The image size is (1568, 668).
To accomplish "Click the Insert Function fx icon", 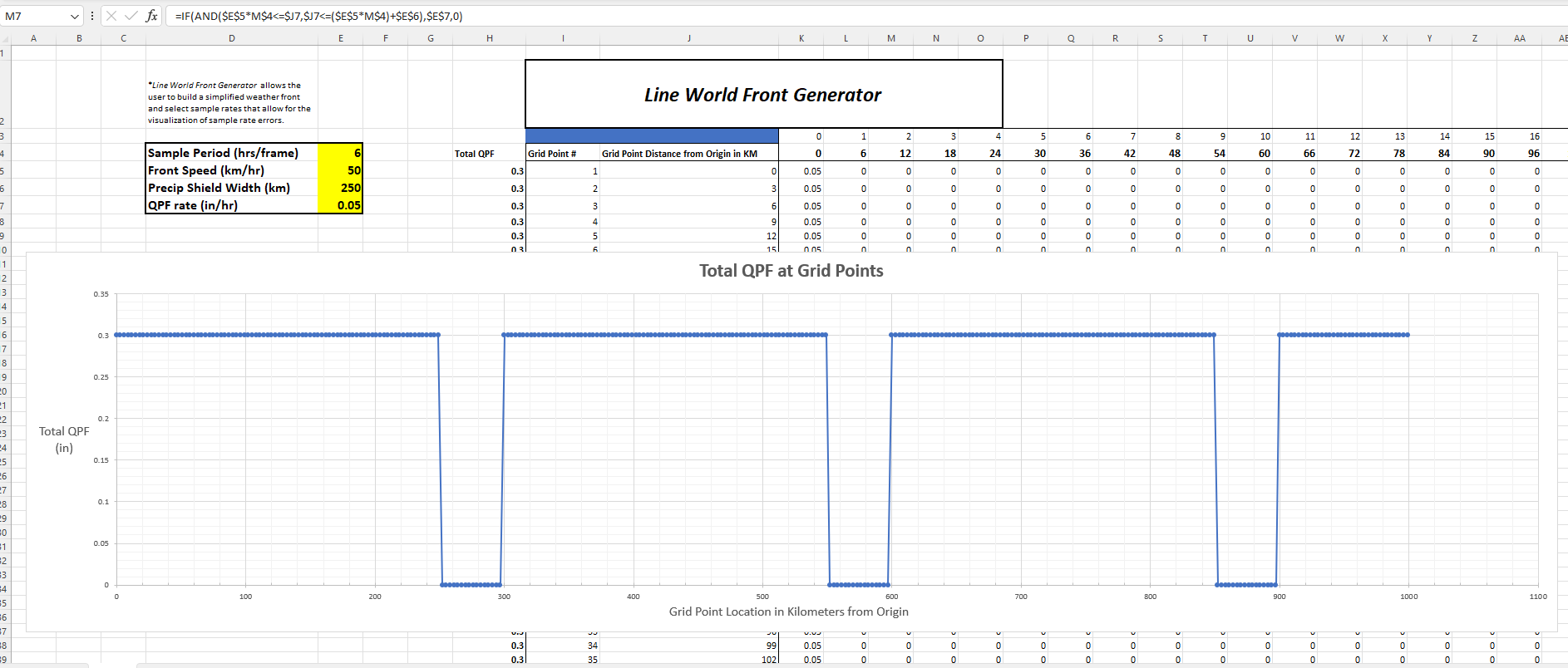I will tap(151, 16).
